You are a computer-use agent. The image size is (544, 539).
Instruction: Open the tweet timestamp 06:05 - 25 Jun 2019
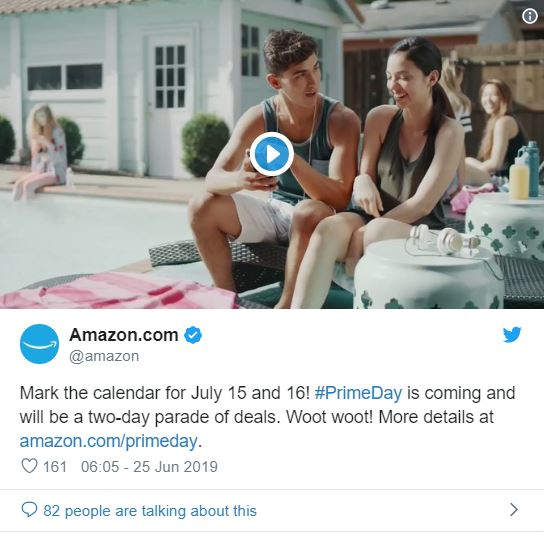149,467
